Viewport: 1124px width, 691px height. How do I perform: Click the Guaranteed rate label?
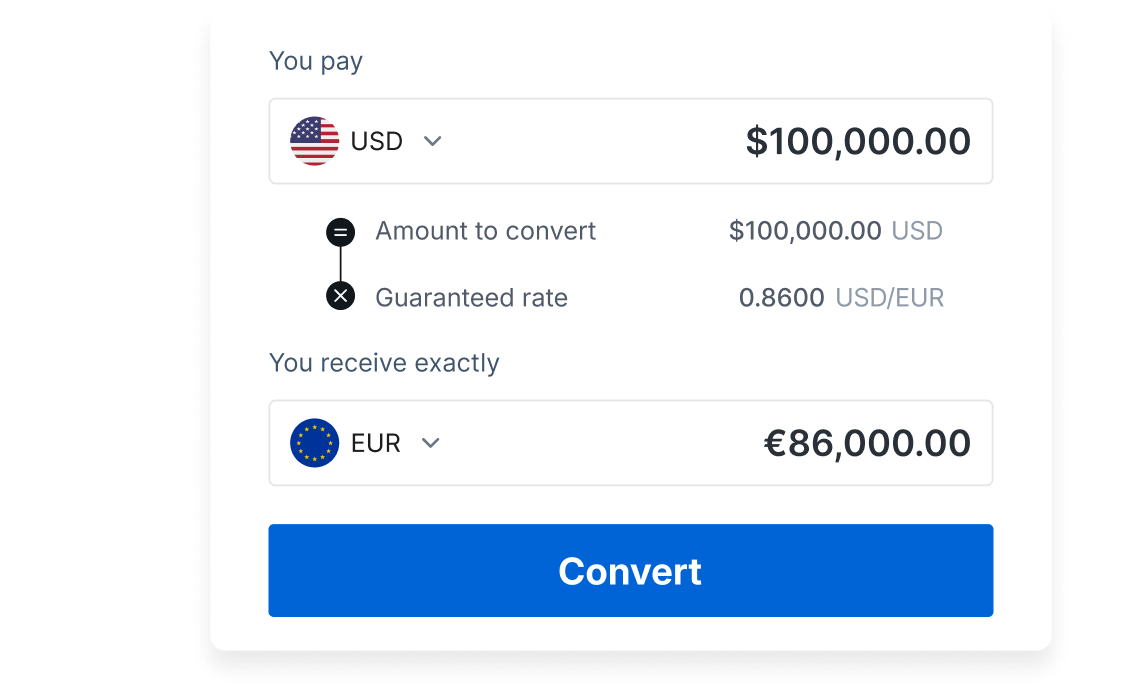click(x=471, y=297)
